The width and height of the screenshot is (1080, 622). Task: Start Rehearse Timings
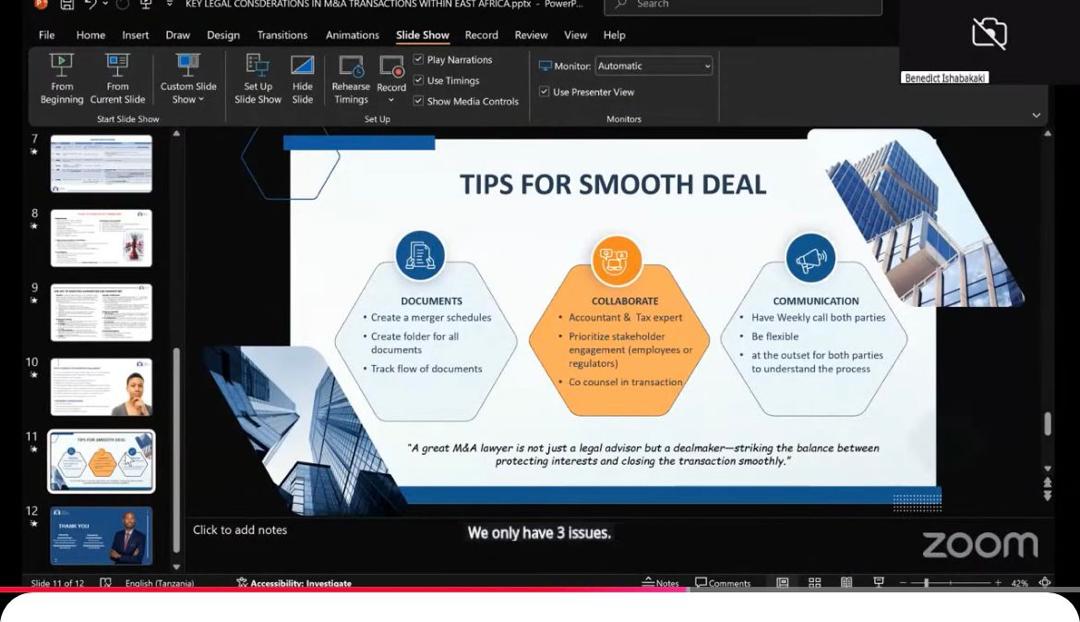351,78
